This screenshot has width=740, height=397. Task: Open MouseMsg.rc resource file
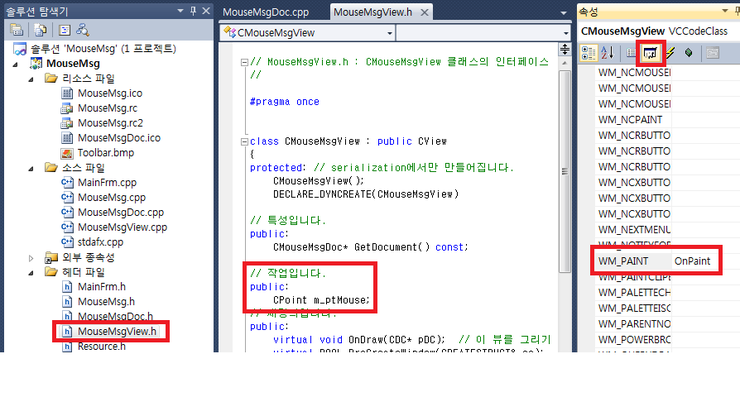(108, 108)
